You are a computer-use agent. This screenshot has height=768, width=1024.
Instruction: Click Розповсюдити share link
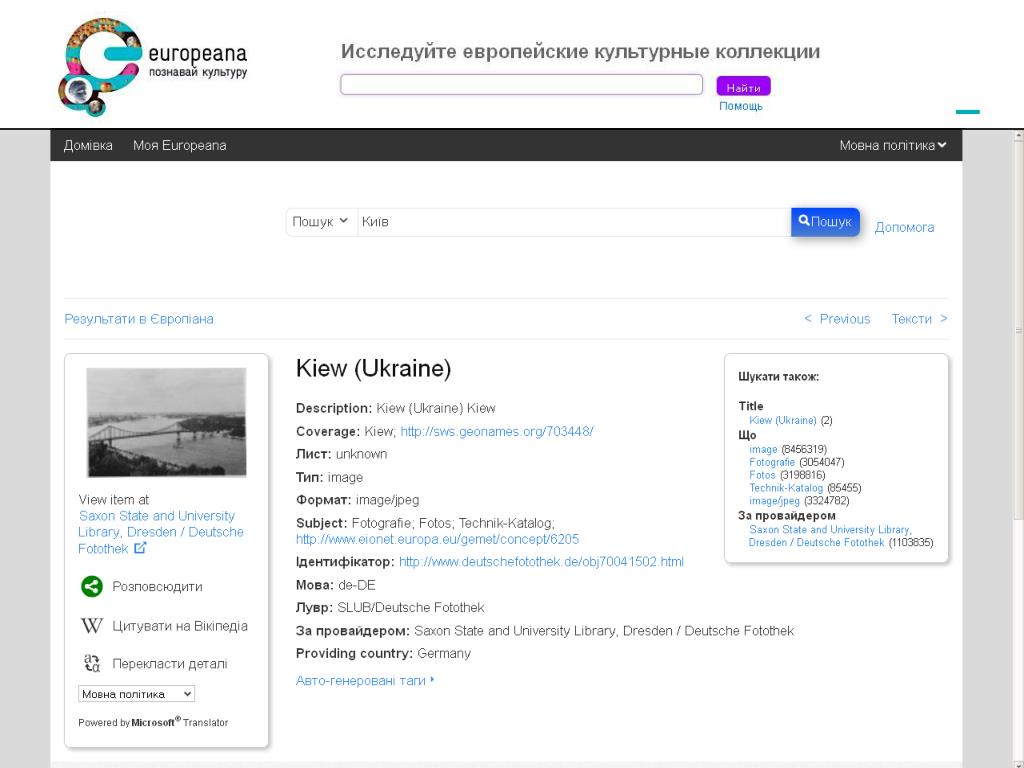click(157, 586)
